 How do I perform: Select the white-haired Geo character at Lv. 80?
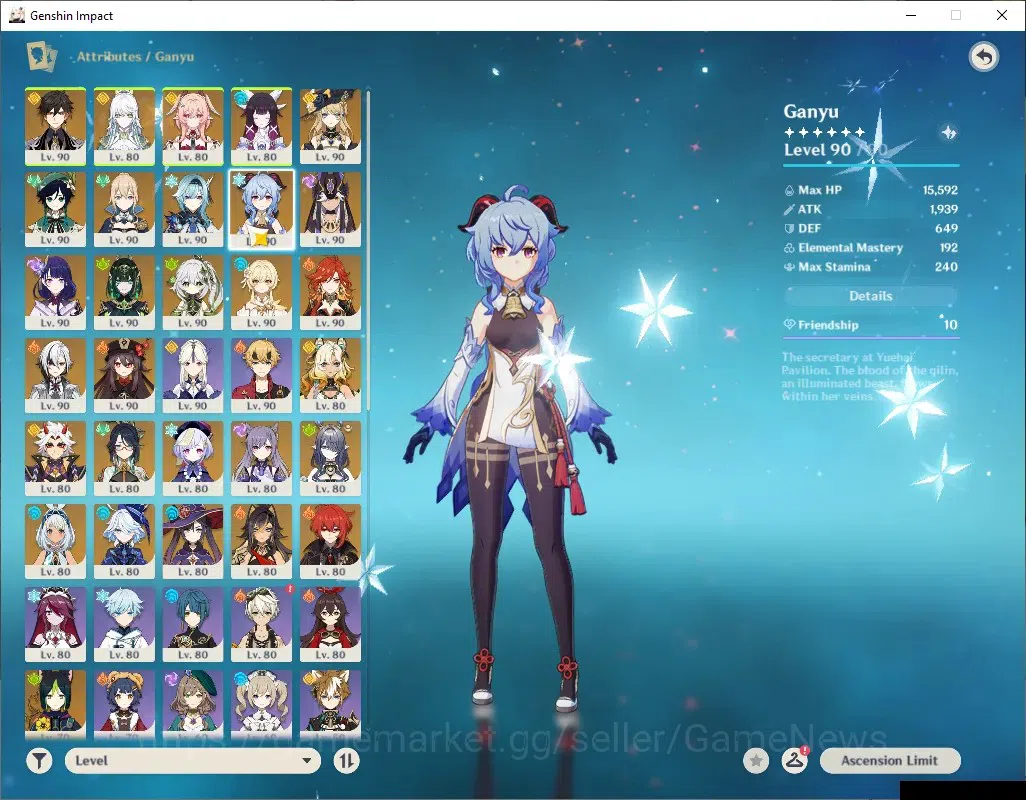124,126
